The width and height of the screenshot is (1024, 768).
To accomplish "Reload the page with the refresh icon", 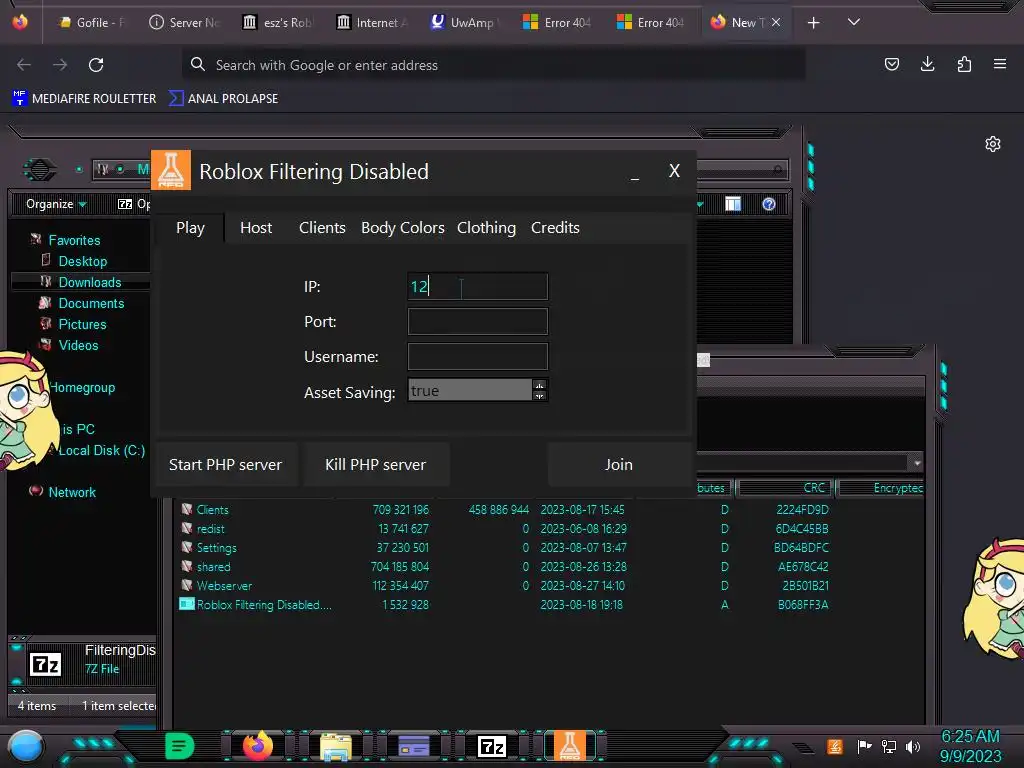I will [x=96, y=65].
